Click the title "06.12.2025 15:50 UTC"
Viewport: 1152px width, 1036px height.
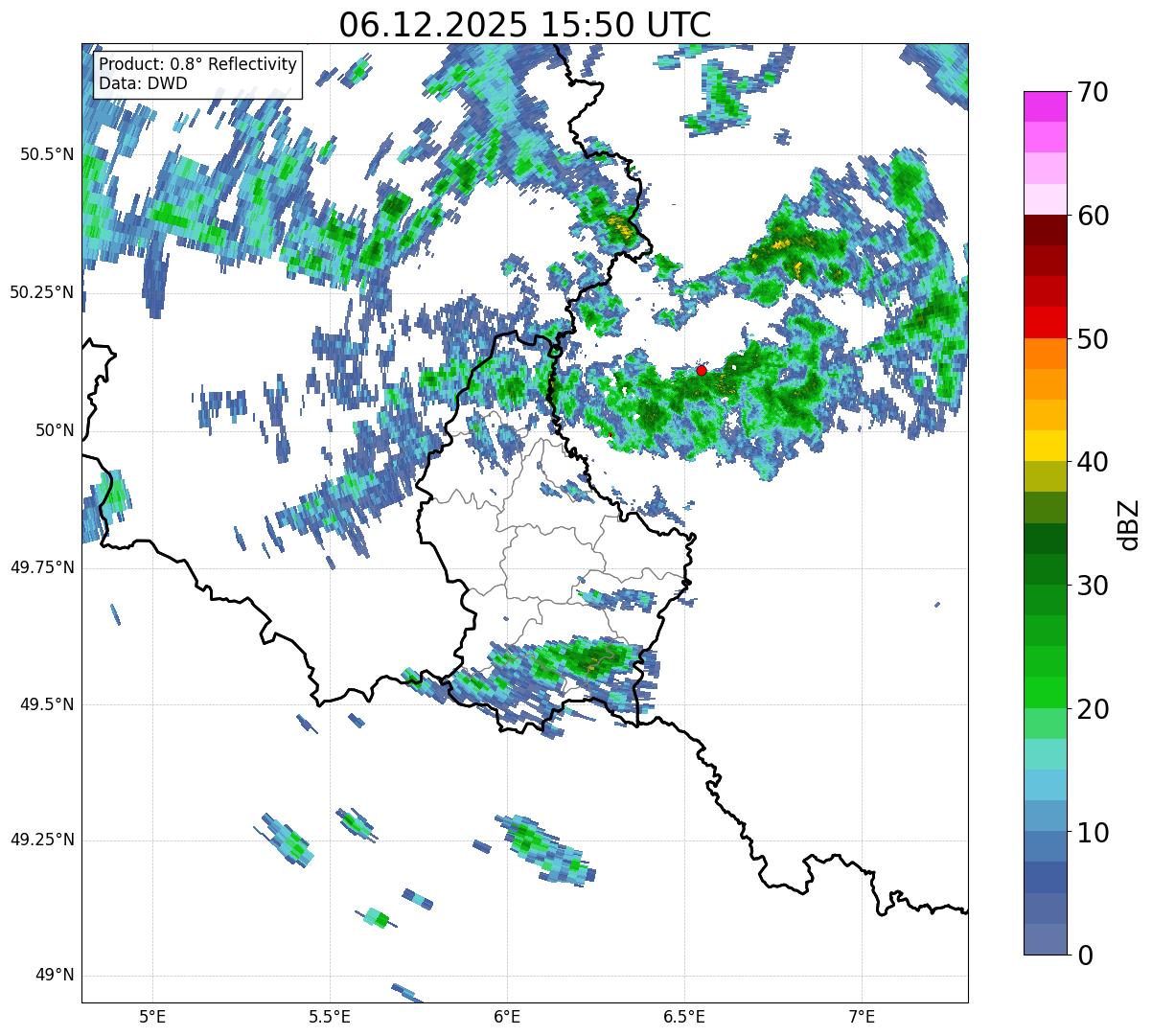525,25
